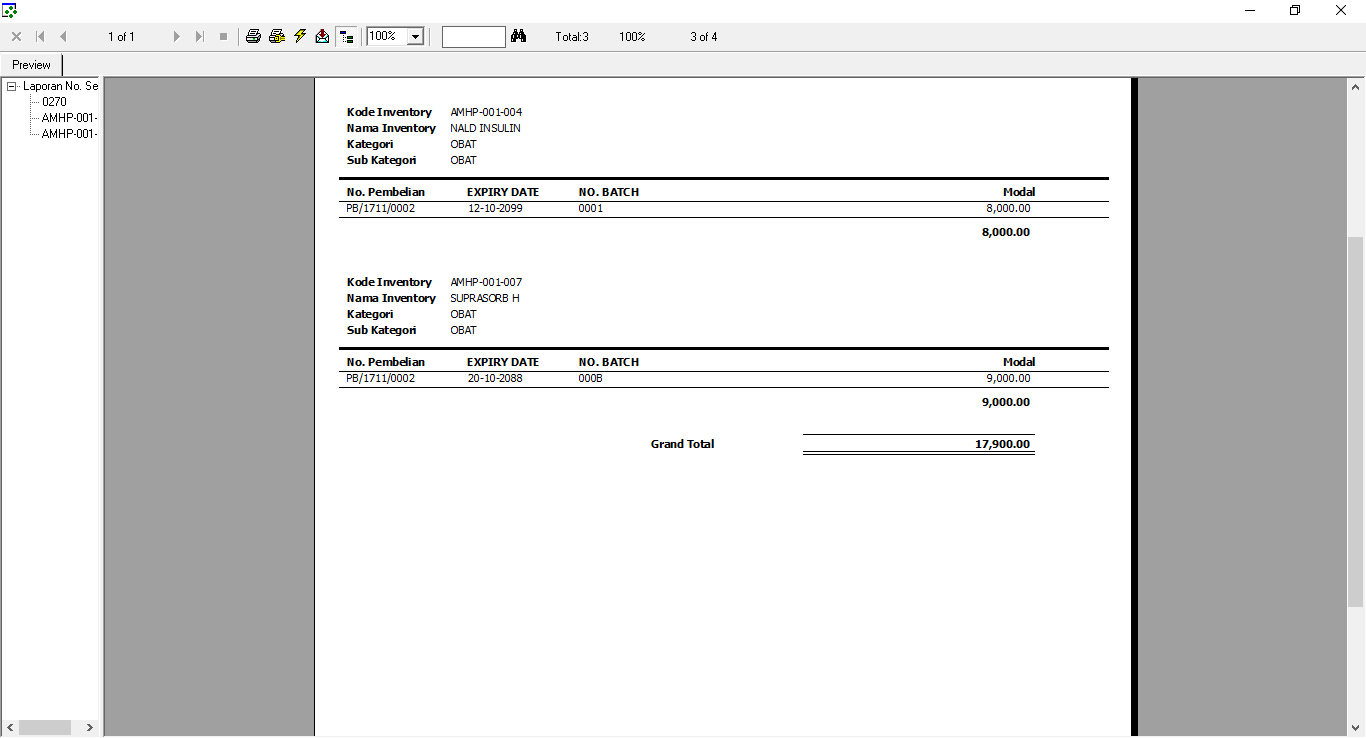Go to the first page

(41, 37)
